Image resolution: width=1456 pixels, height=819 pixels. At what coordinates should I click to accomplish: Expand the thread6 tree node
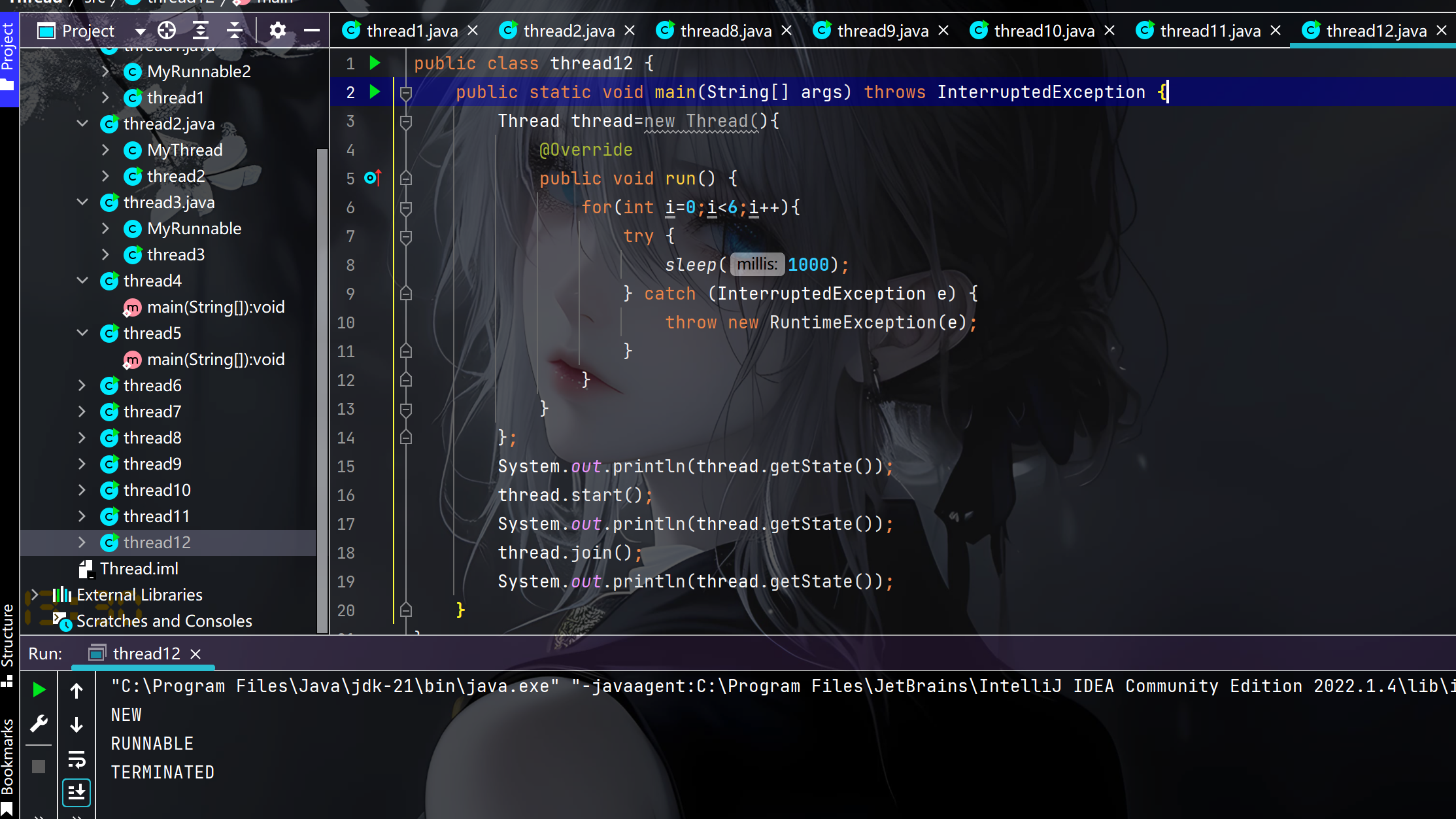[82, 385]
